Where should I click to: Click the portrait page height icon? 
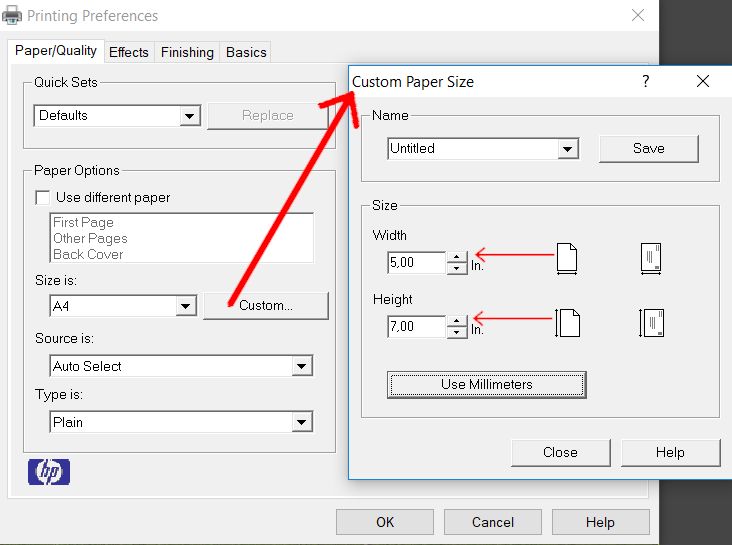[567, 323]
